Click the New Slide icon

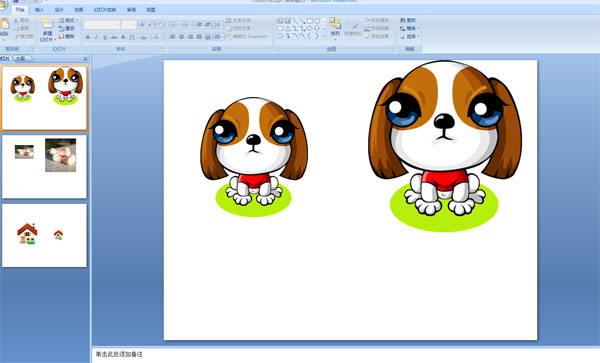click(47, 24)
